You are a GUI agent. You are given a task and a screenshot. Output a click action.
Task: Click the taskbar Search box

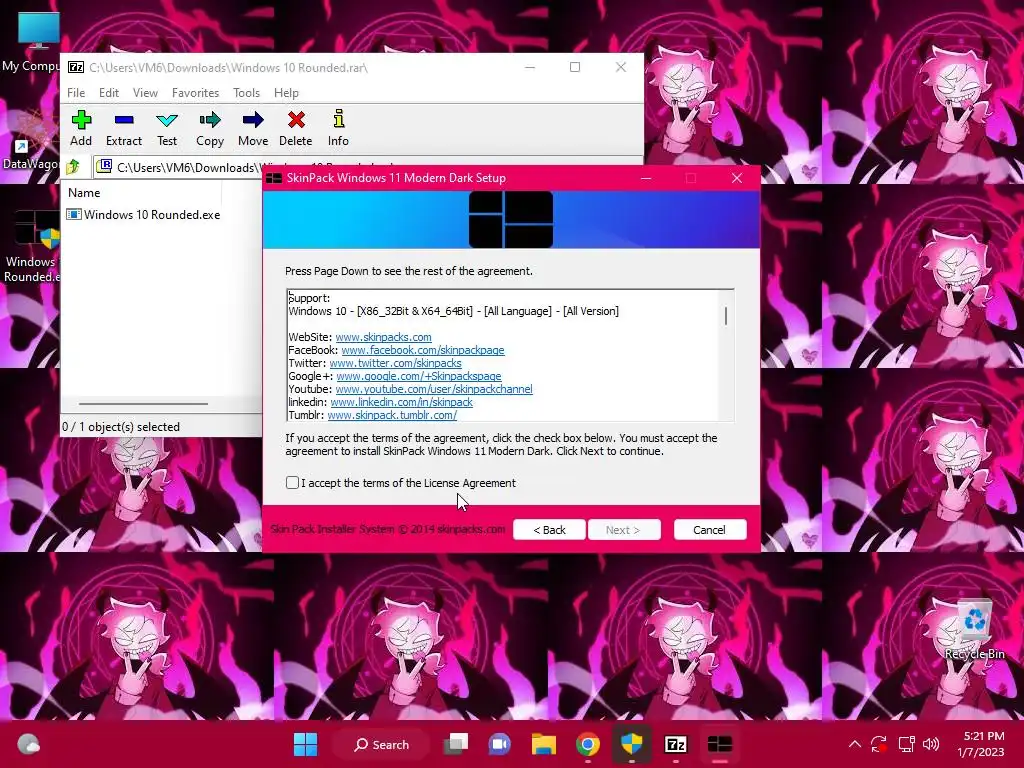click(381, 744)
